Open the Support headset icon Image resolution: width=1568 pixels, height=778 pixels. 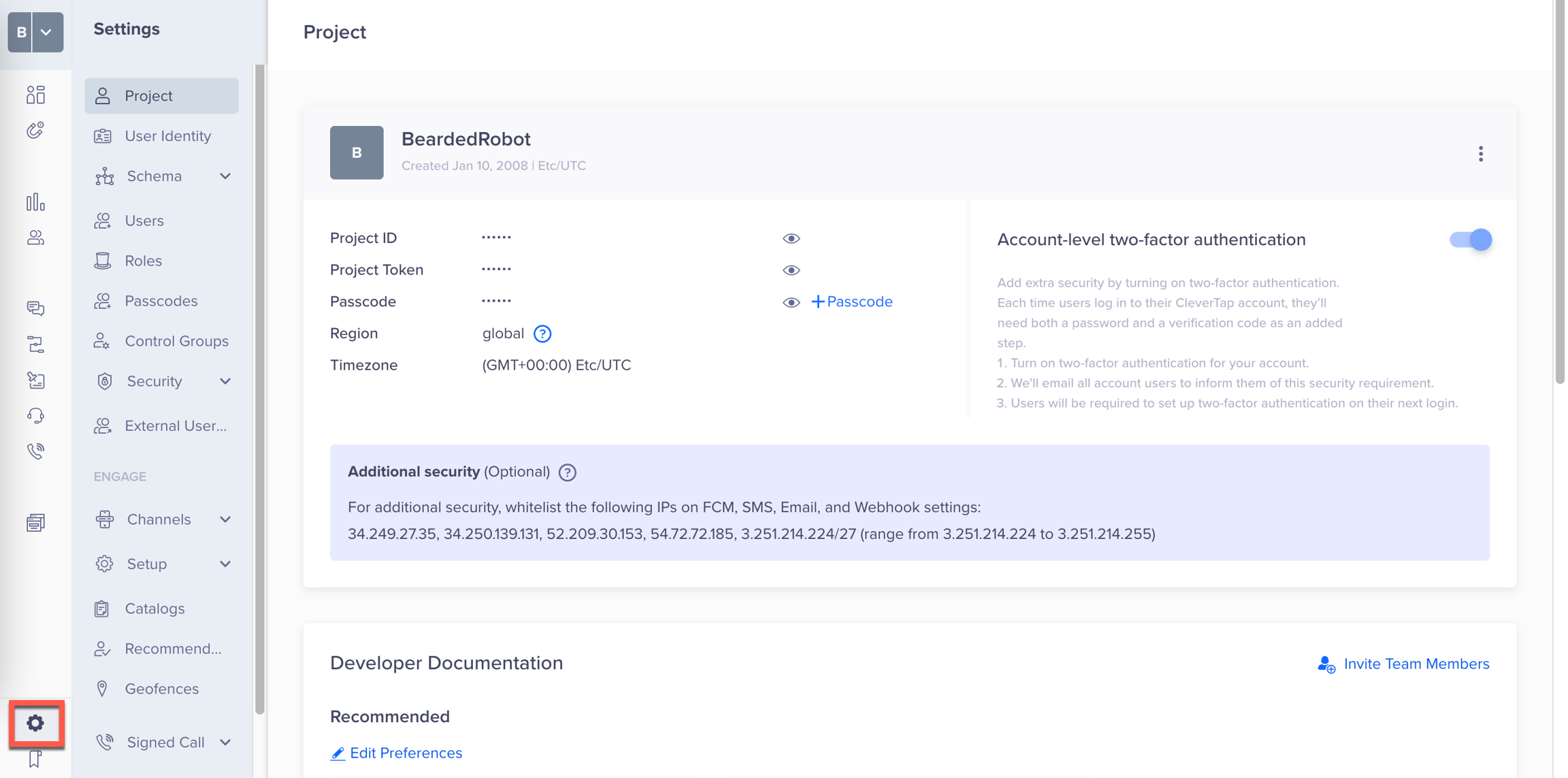tap(35, 415)
